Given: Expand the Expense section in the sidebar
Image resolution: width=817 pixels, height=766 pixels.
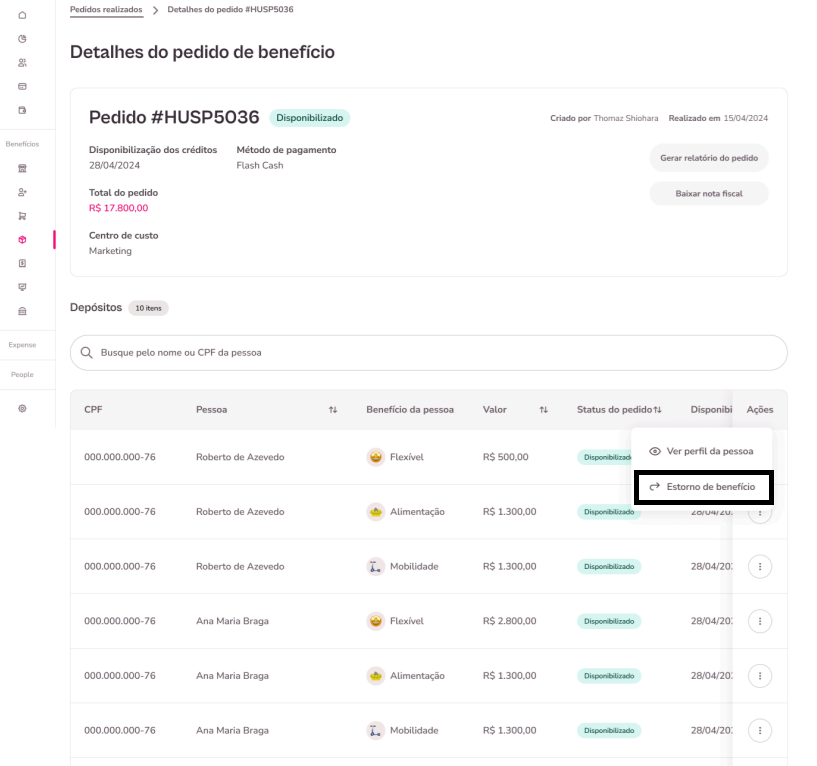Looking at the screenshot, I should click(x=20, y=344).
